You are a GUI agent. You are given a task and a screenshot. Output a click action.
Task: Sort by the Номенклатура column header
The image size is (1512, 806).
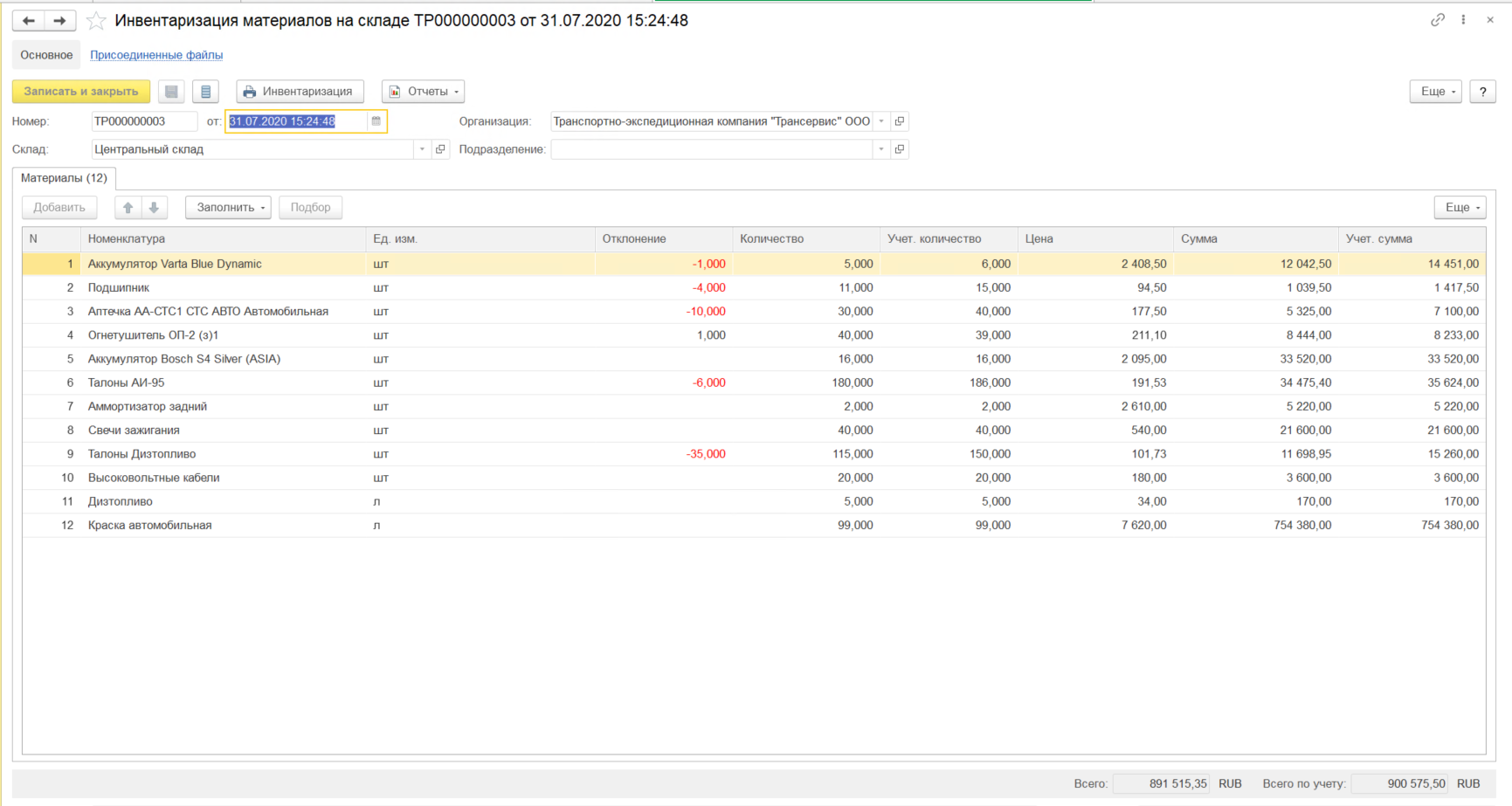point(223,239)
